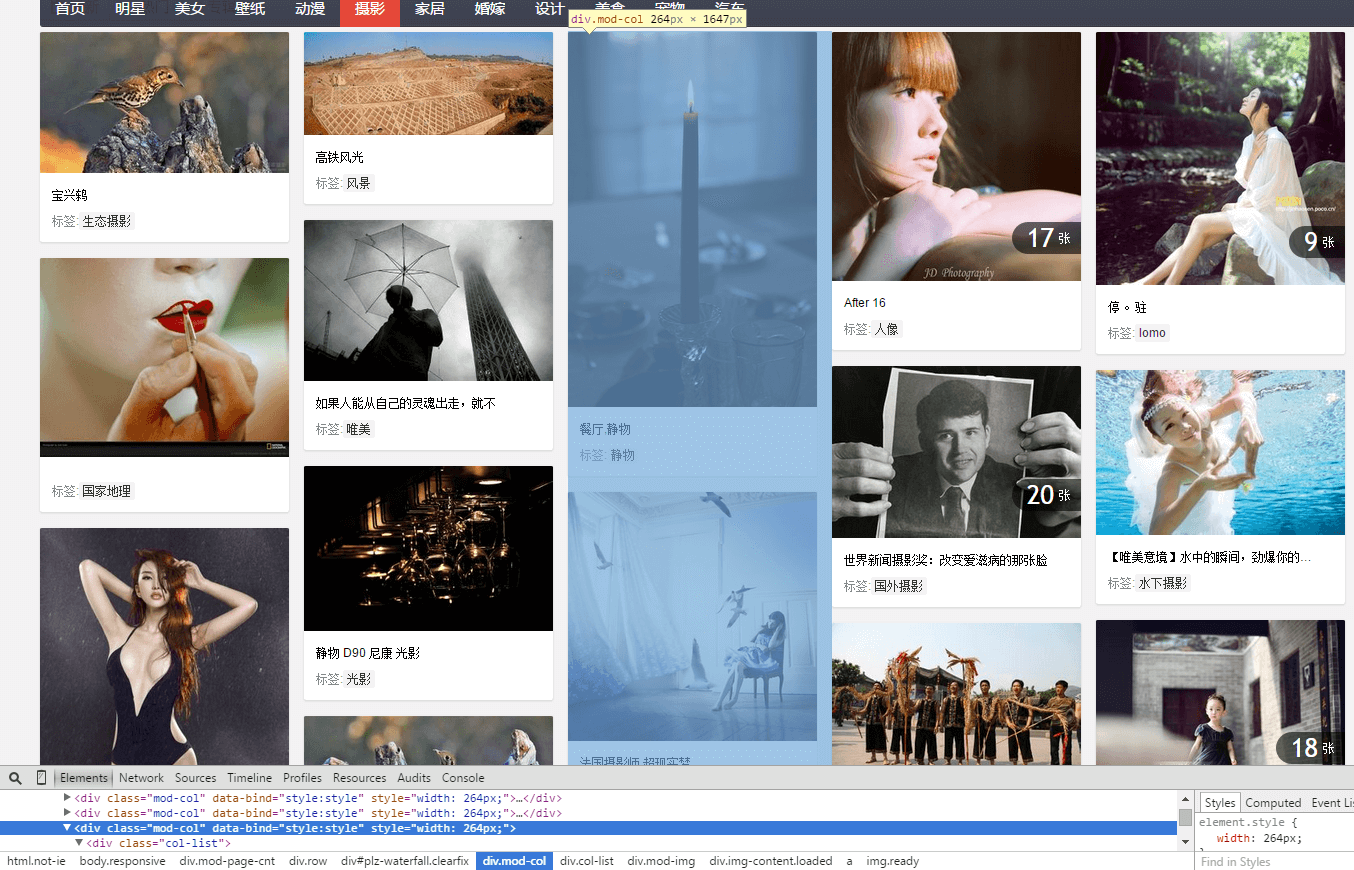Image resolution: width=1354 pixels, height=870 pixels.
Task: Open the Sources panel
Action: pos(195,778)
